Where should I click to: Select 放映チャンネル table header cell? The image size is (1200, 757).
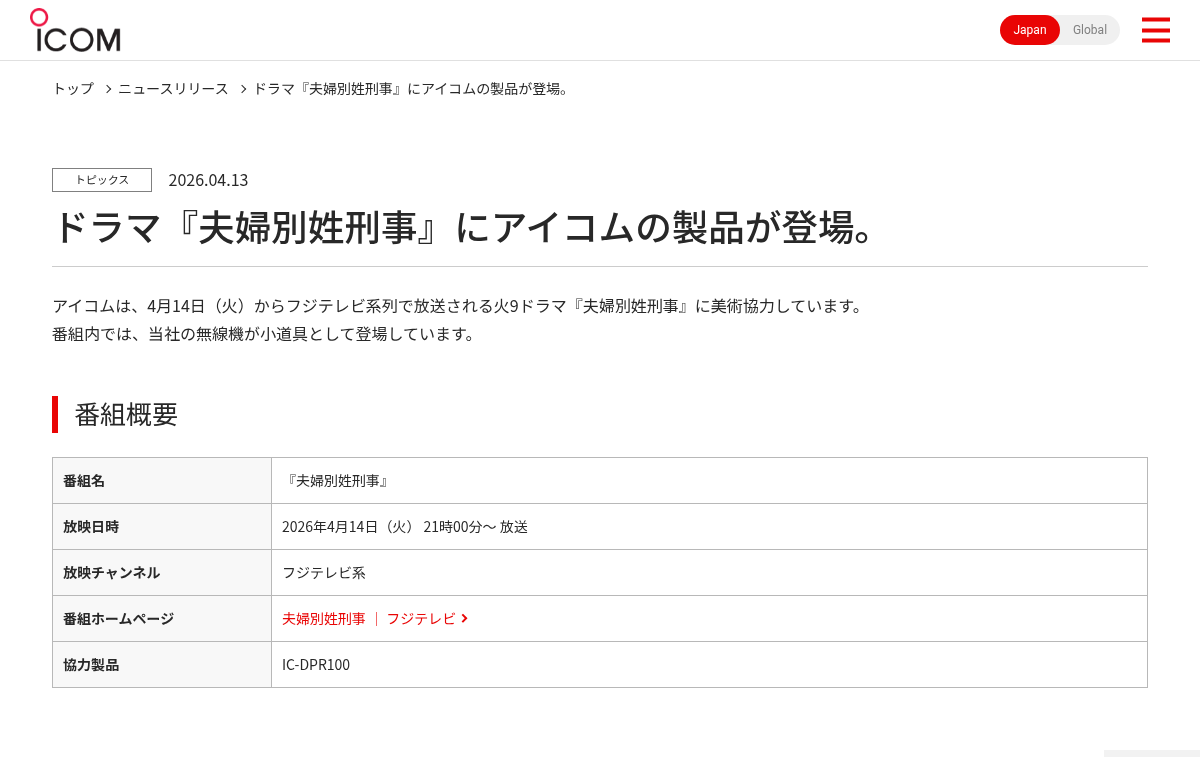pos(162,573)
